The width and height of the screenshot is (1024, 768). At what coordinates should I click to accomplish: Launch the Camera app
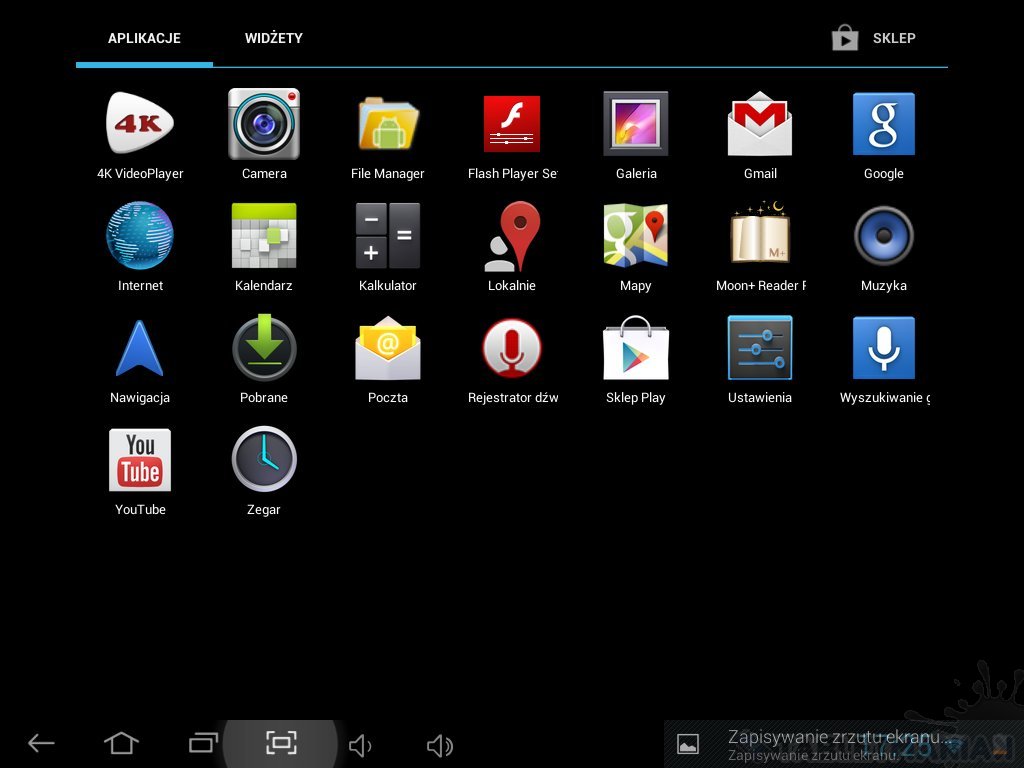point(264,124)
